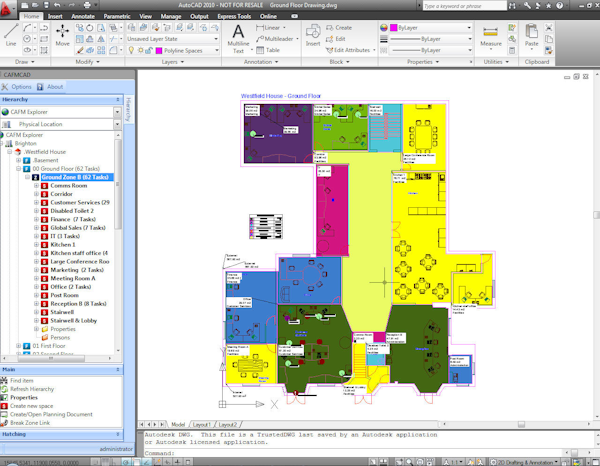Image resolution: width=600 pixels, height=466 pixels.
Task: Click the Help question mark icon
Action: point(559,5)
